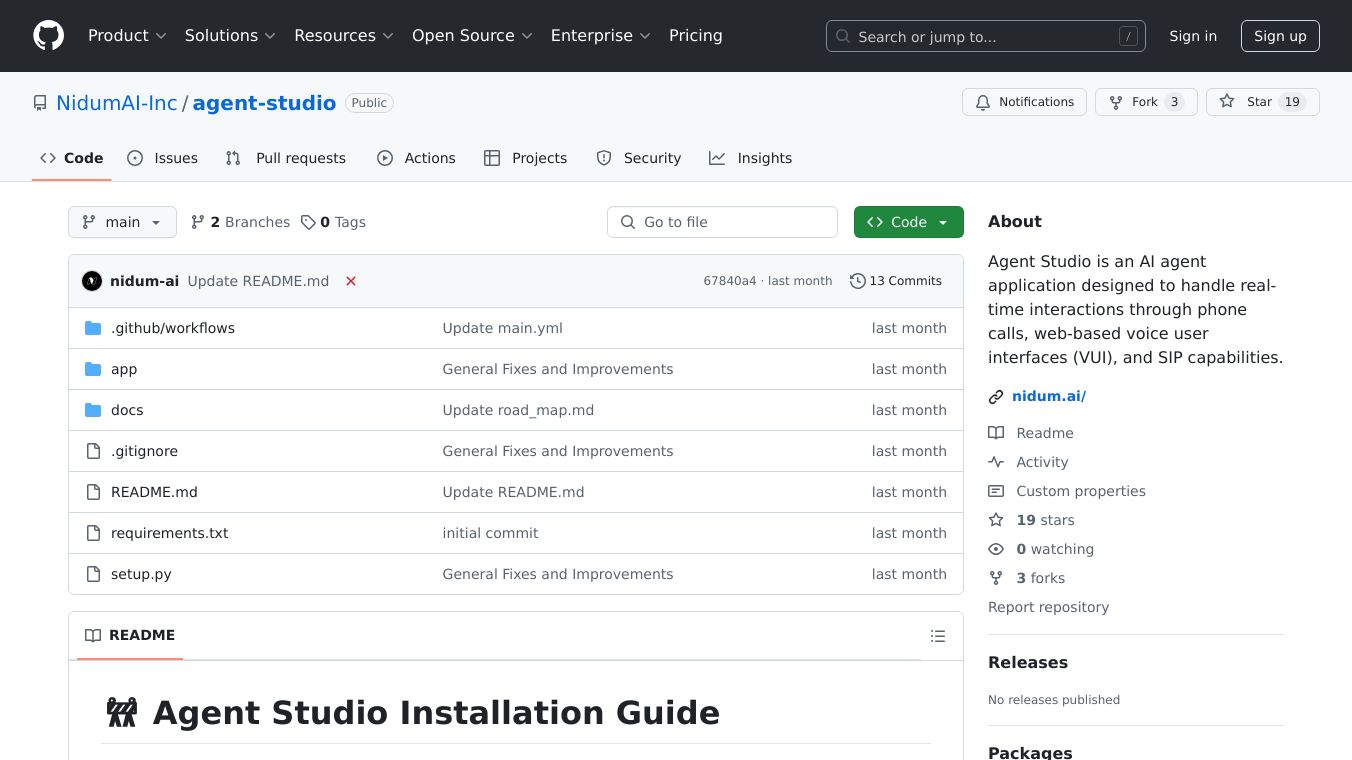Click the Sign up button
This screenshot has height=760, width=1352.
(x=1280, y=36)
